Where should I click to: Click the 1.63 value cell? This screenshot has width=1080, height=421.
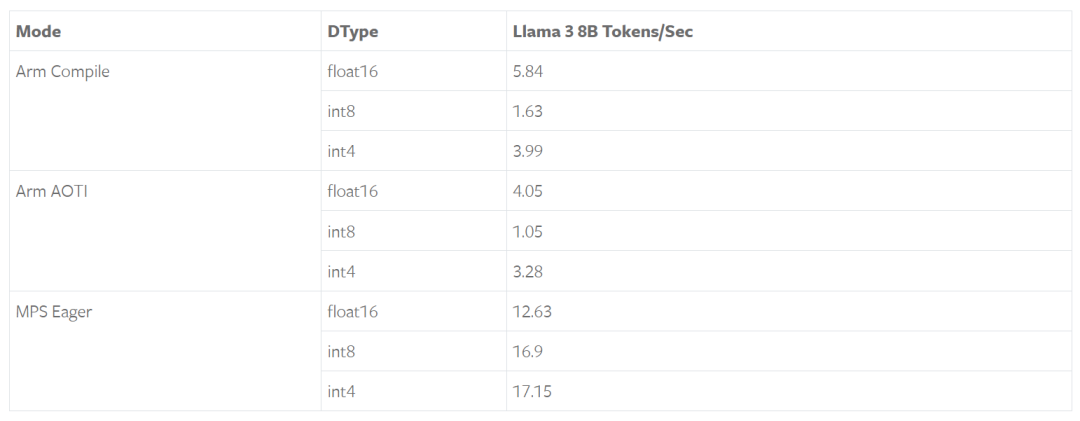click(x=527, y=111)
